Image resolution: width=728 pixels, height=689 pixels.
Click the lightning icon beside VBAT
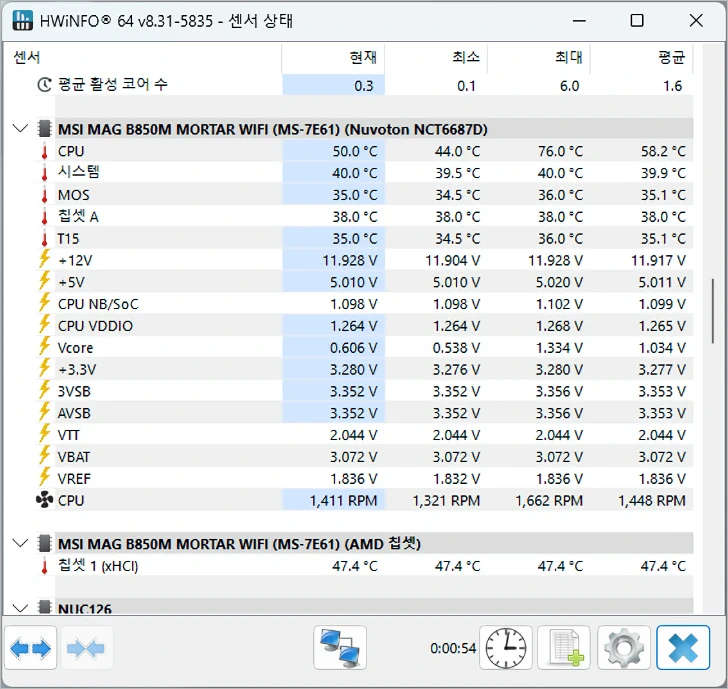point(45,455)
